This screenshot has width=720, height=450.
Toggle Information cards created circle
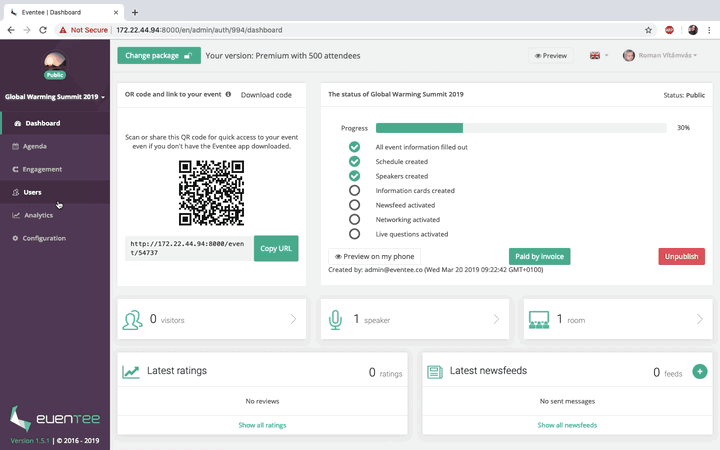tap(354, 190)
